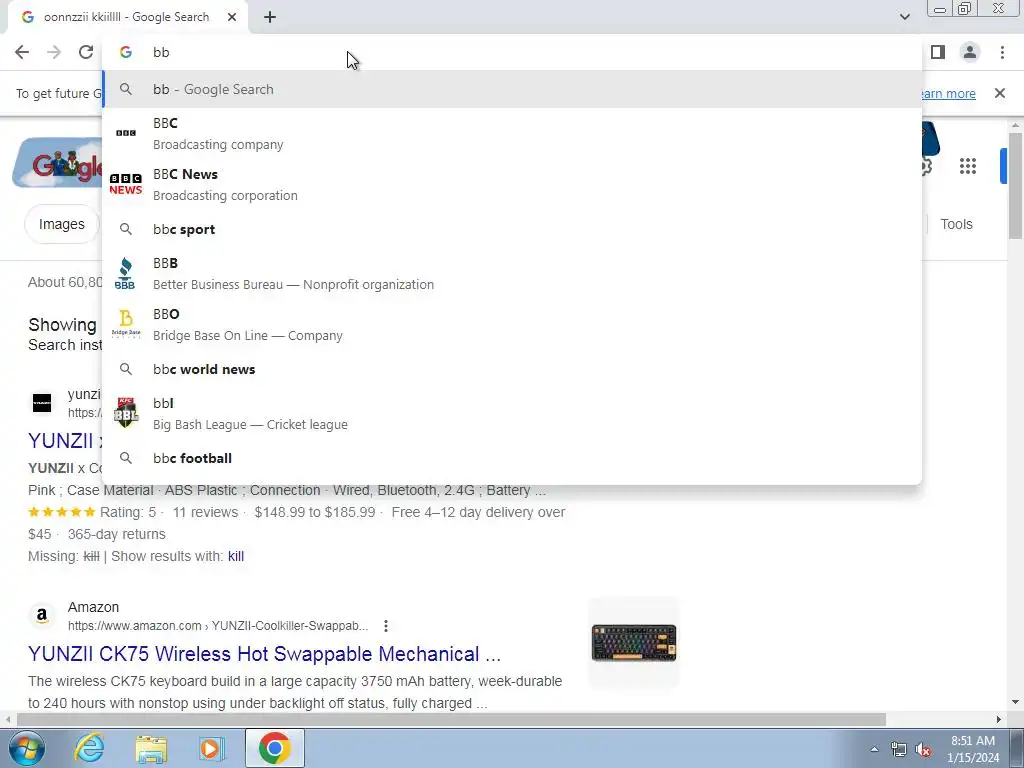This screenshot has width=1024, height=768.
Task: Click in the address bar containing 'bb'
Action: [x=512, y=52]
